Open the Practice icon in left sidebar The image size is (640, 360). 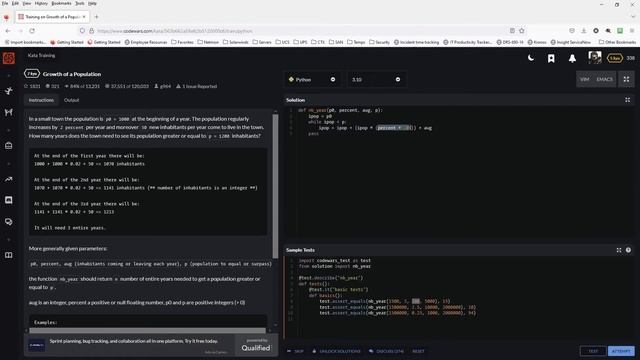pos(9,91)
